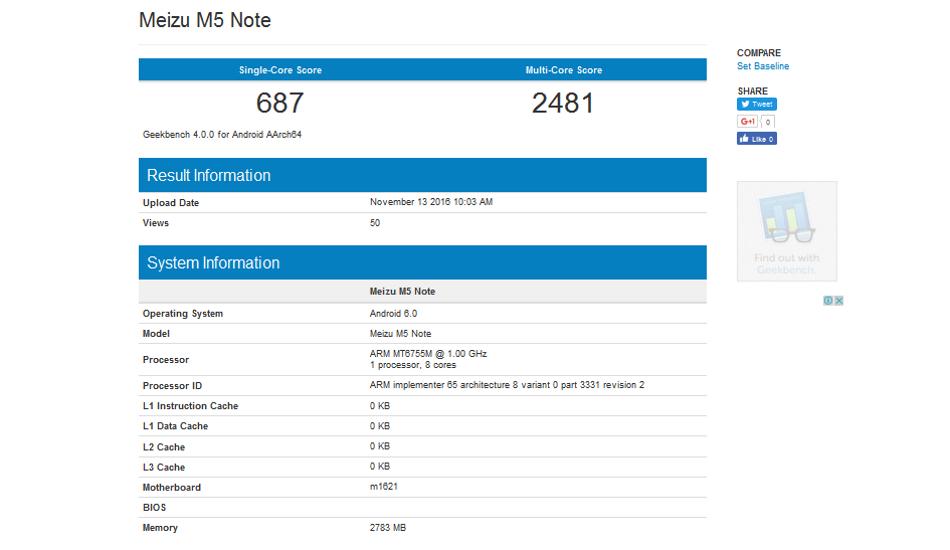Select the multi-core score 2481

[x=563, y=103]
